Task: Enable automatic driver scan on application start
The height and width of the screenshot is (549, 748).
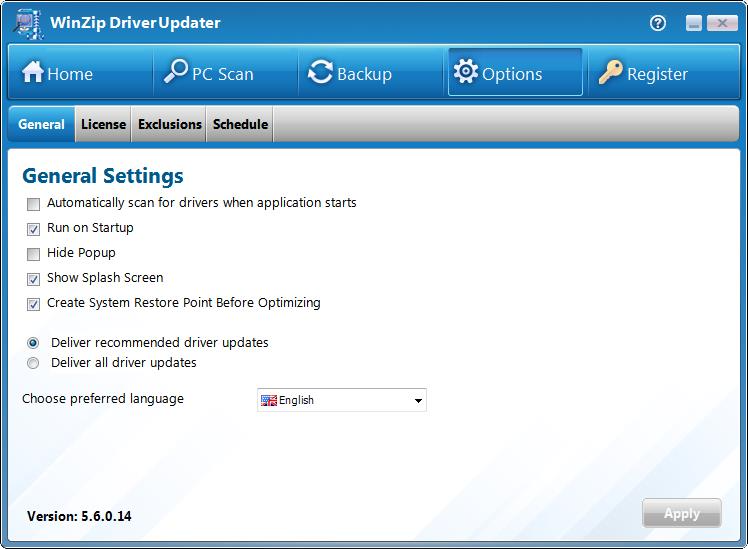Action: [x=33, y=204]
